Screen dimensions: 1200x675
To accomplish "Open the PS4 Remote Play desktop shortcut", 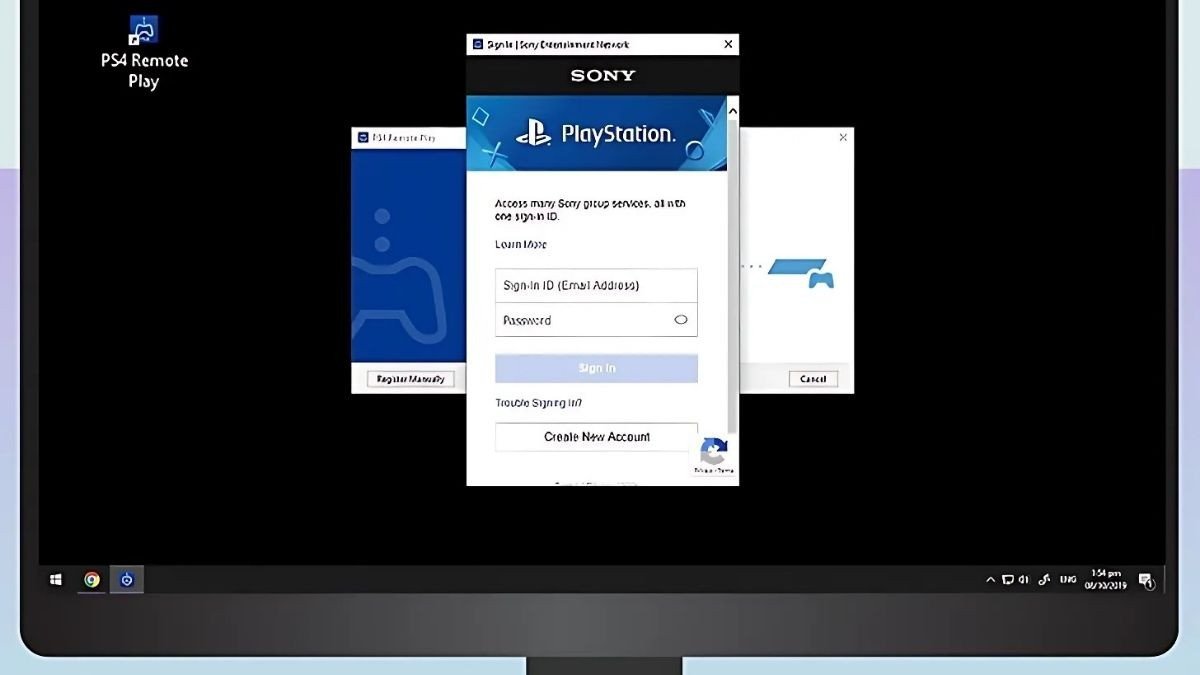I will click(144, 52).
